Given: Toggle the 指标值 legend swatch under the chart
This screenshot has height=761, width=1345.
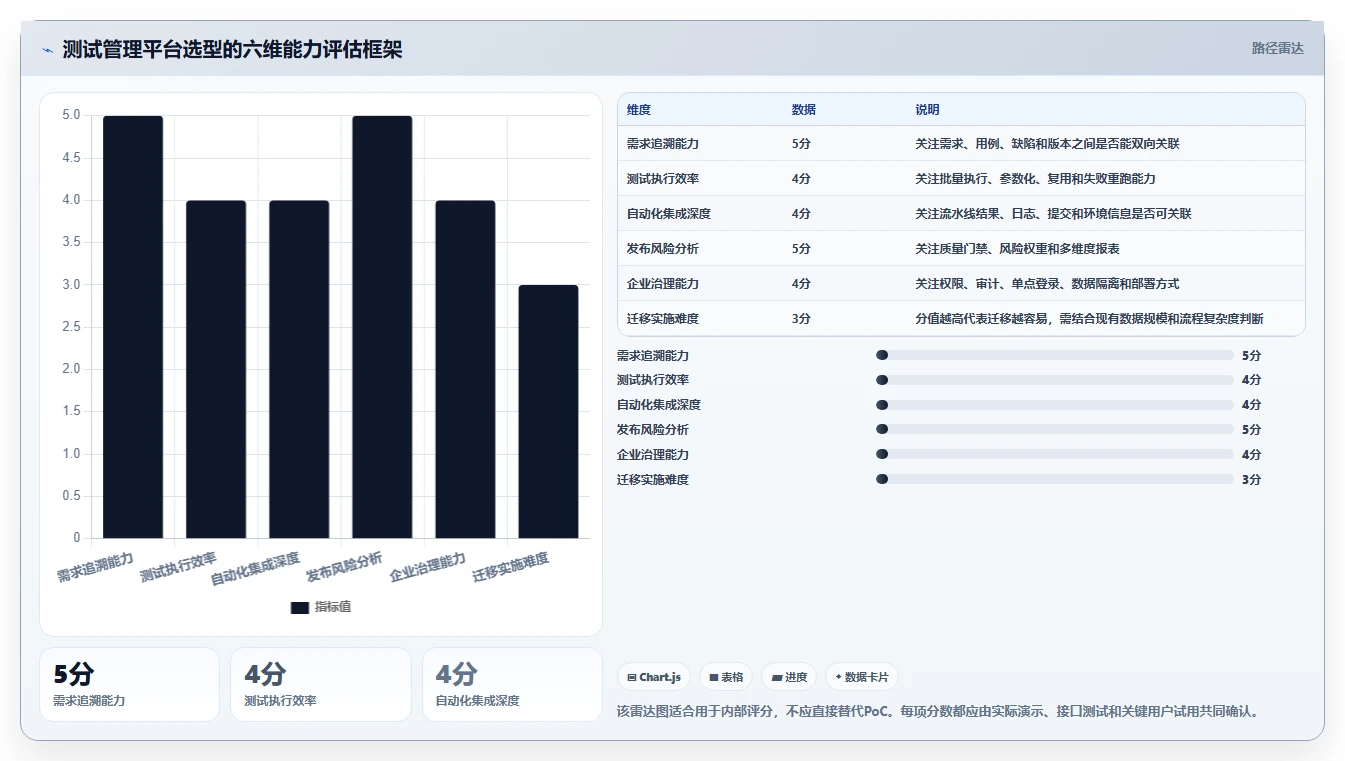Looking at the screenshot, I should pos(300,607).
